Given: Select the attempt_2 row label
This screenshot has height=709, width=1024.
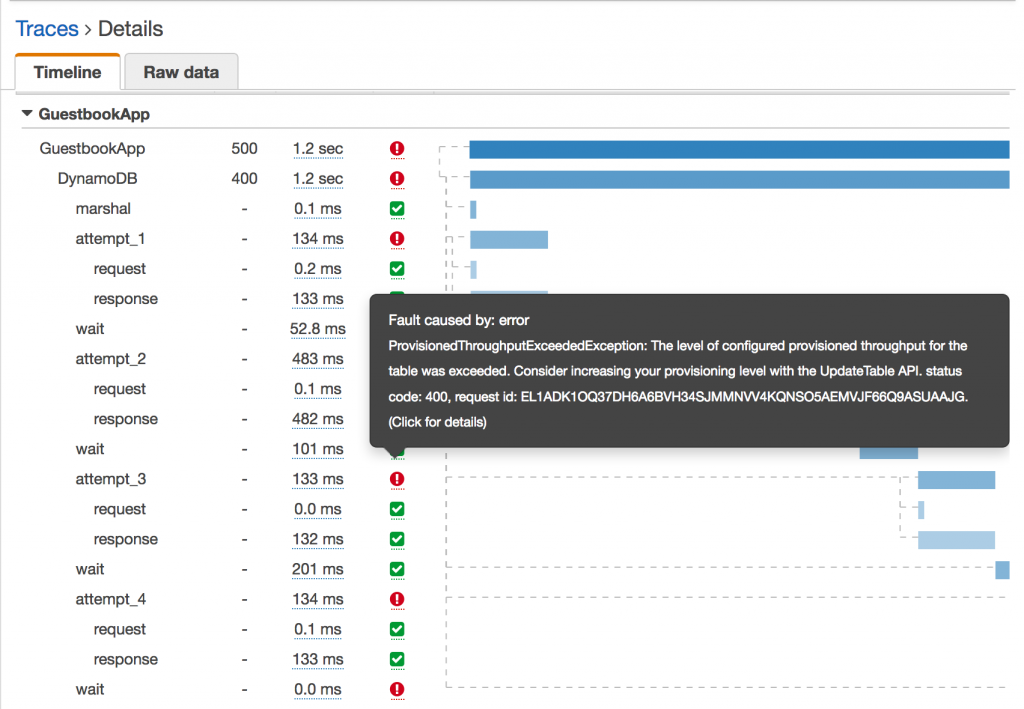Looking at the screenshot, I should coord(110,359).
